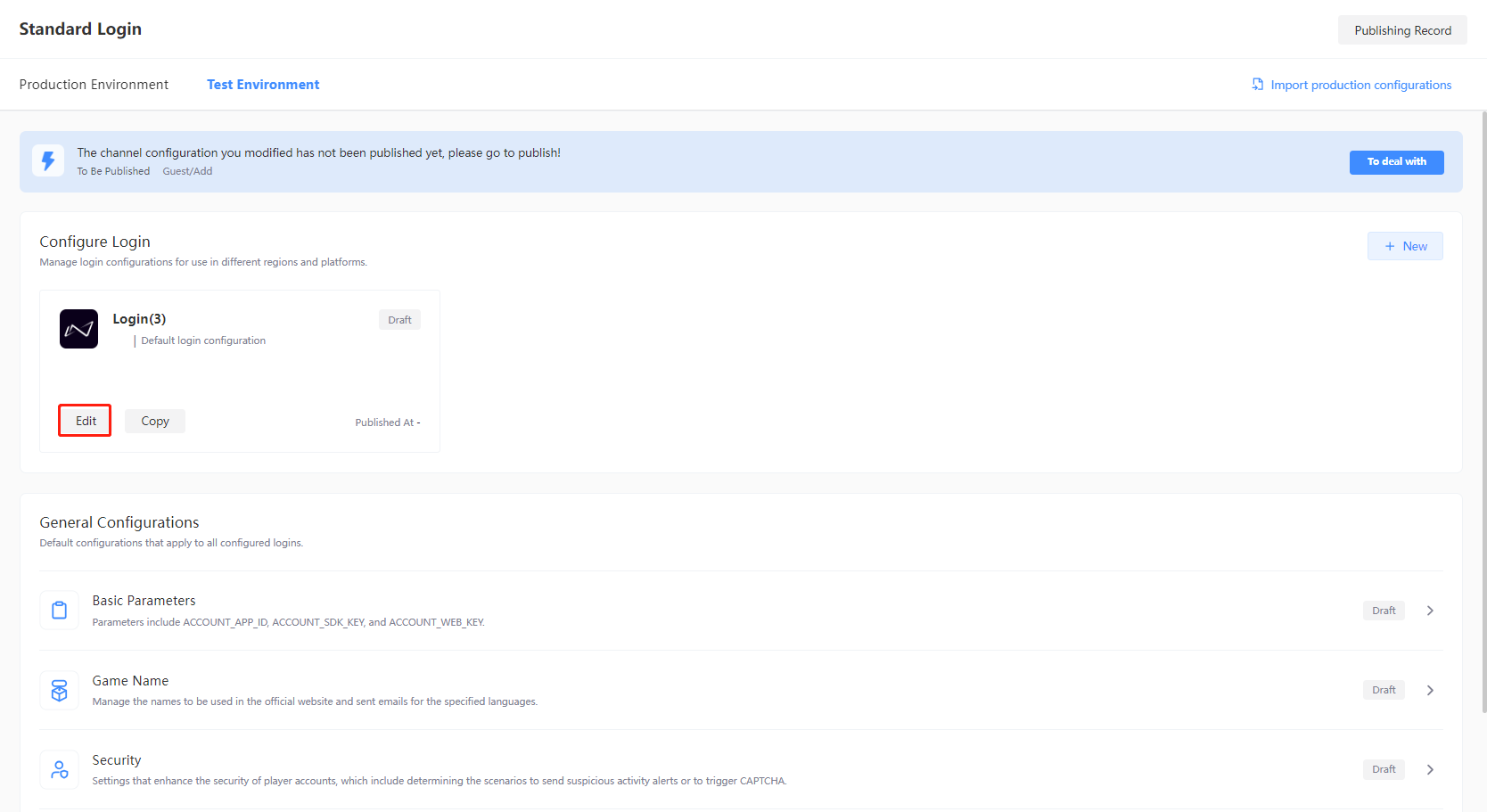Click the import document icon
Image resolution: width=1487 pixels, height=812 pixels.
pos(1258,85)
